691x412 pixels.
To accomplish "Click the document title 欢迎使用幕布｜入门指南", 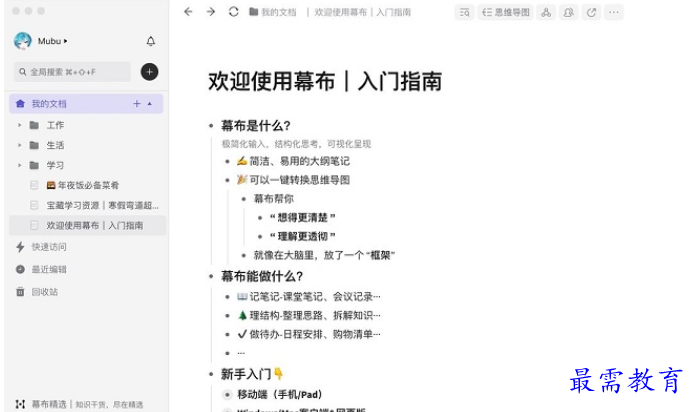I will click(x=325, y=82).
